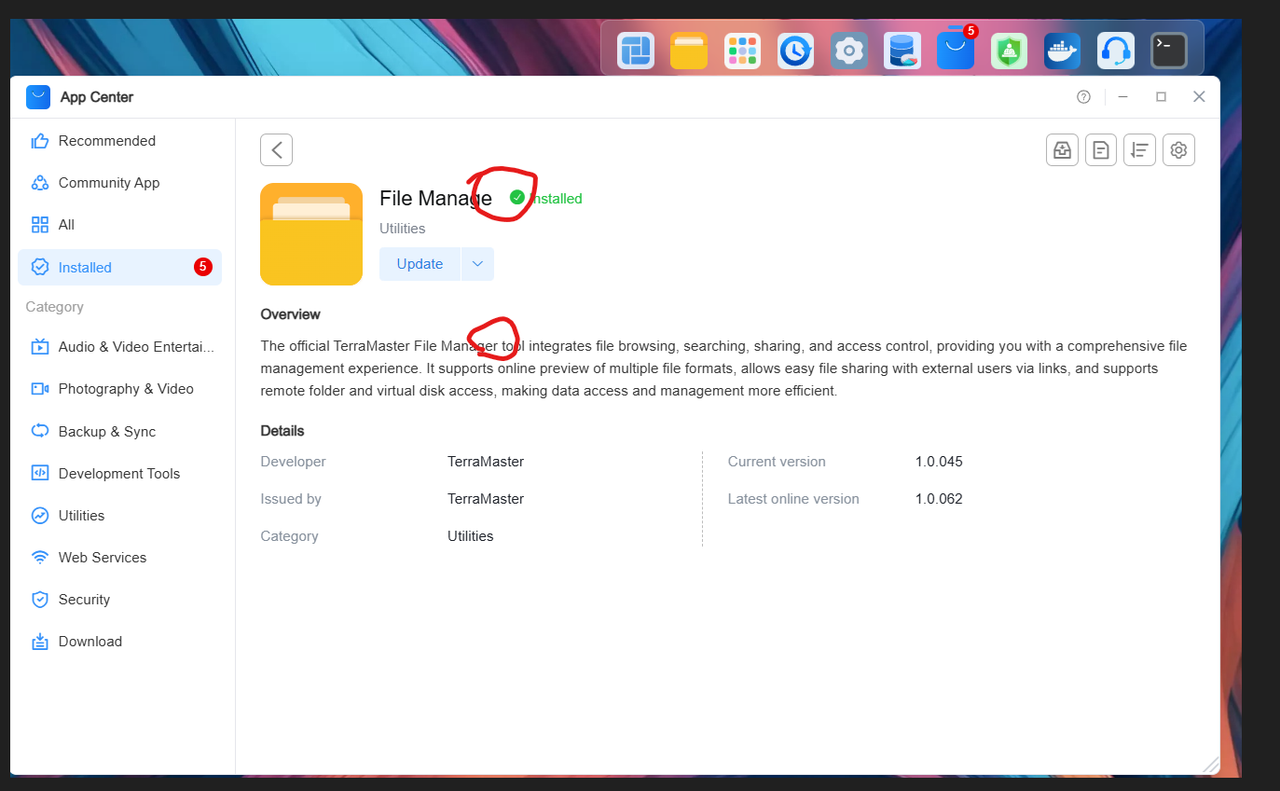Click the Latest online version label
The height and width of the screenshot is (791, 1280).
coord(794,499)
